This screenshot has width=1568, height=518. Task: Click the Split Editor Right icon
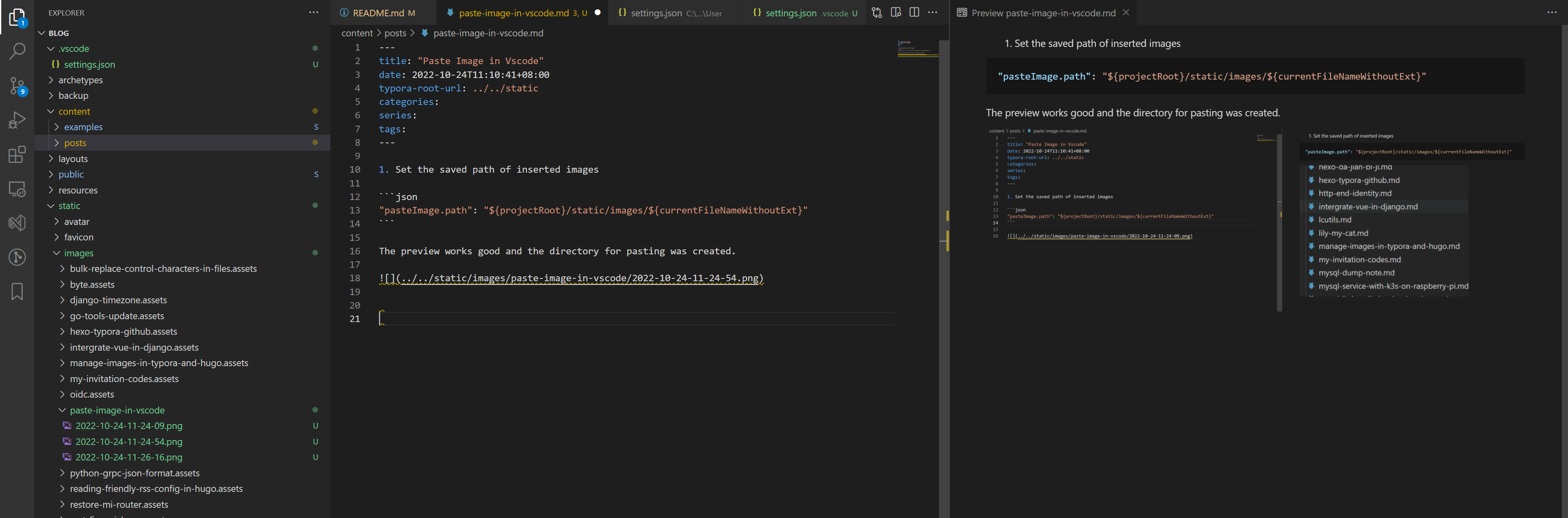tap(914, 12)
